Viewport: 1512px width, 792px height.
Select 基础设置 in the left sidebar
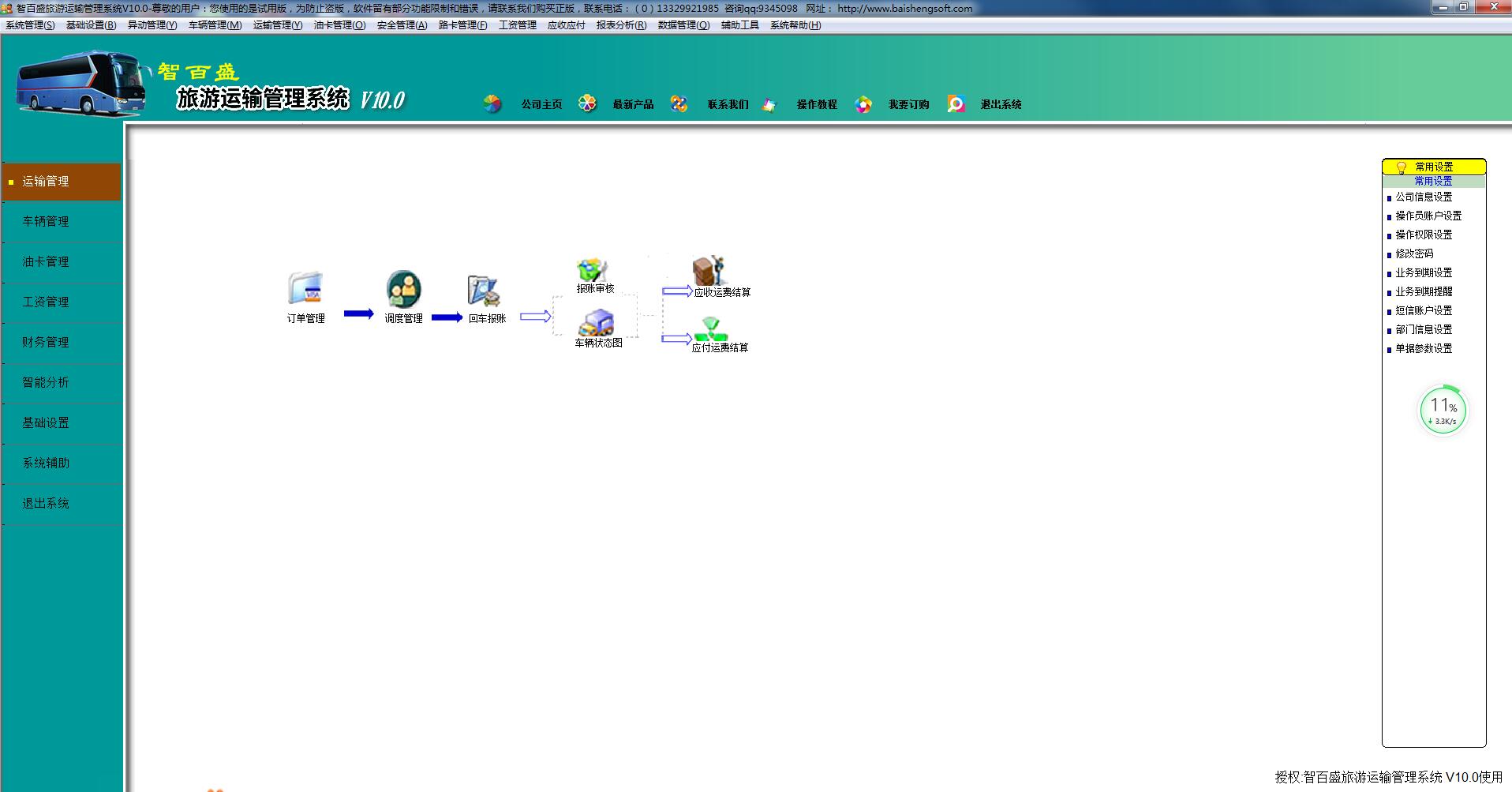point(62,423)
